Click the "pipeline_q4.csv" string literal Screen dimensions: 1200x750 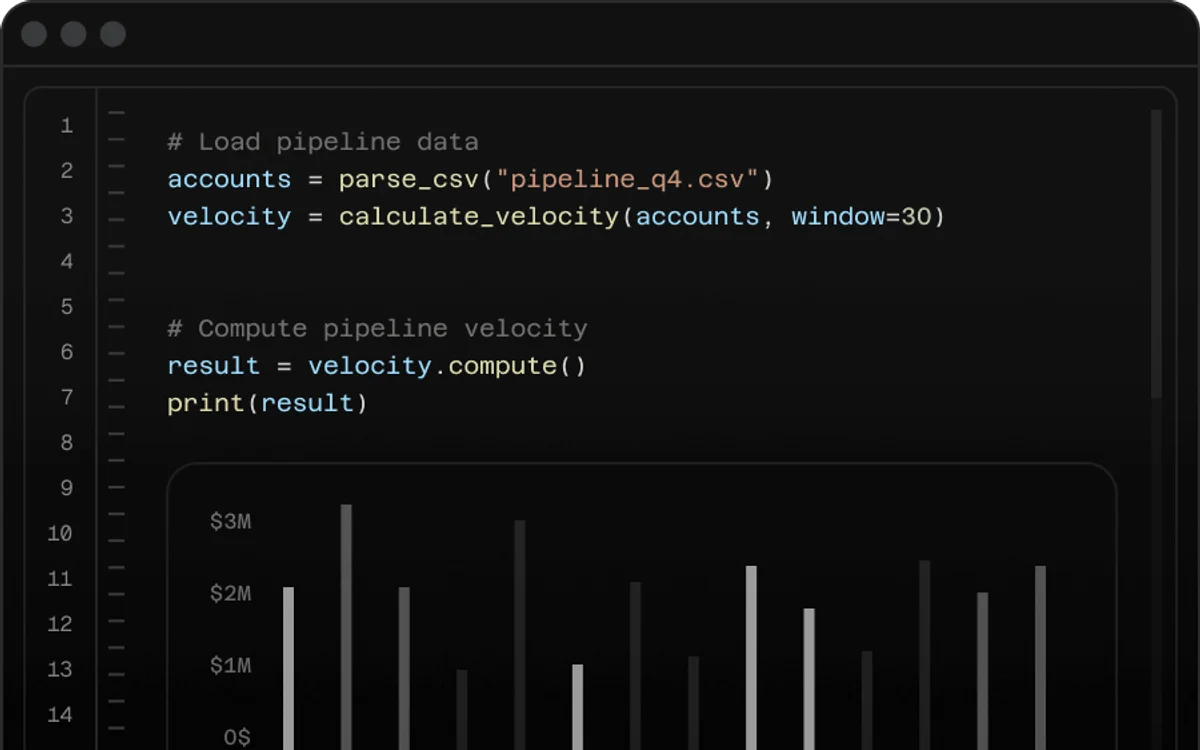630,180
